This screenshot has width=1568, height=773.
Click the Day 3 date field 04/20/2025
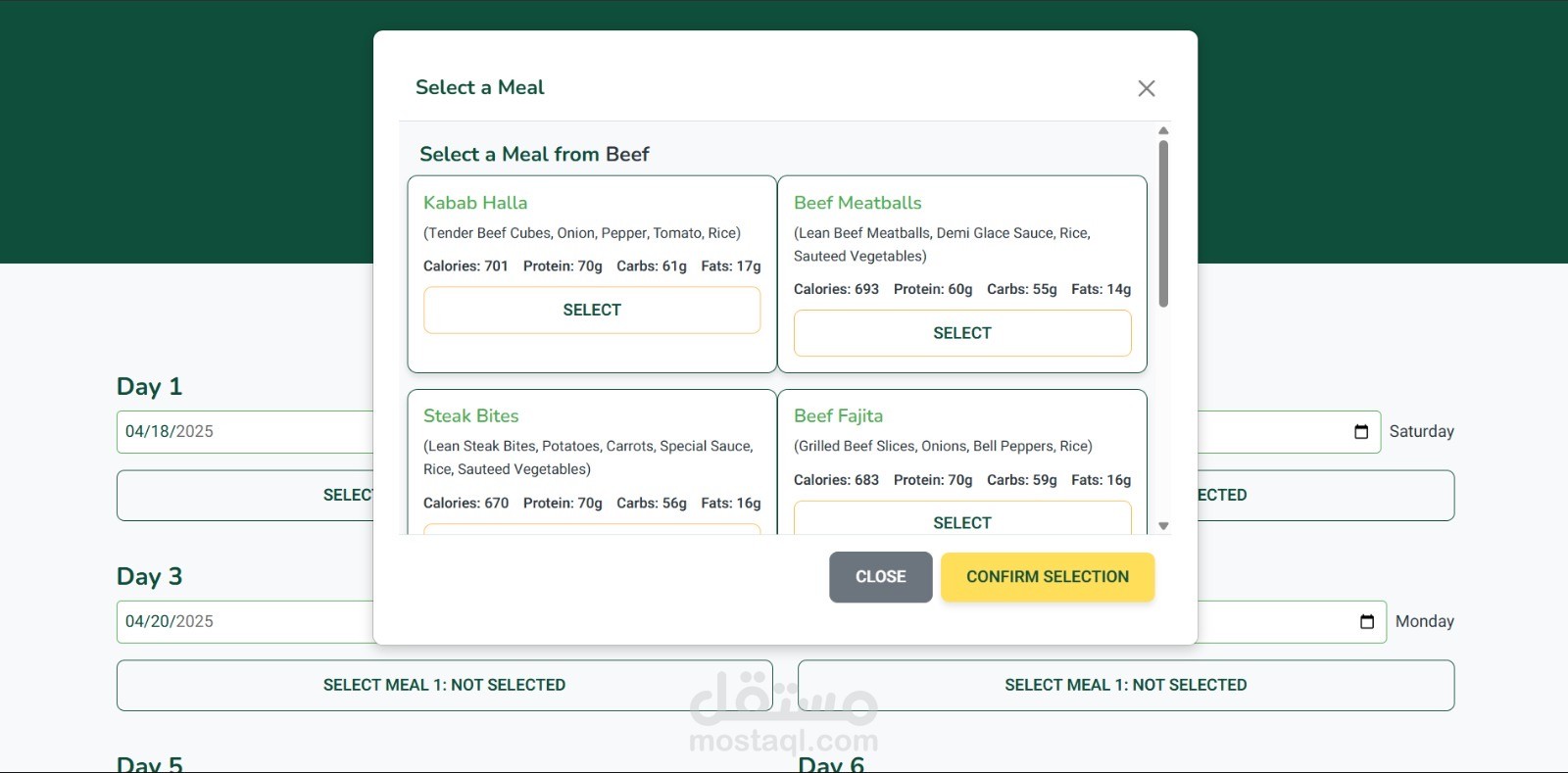[x=245, y=622]
